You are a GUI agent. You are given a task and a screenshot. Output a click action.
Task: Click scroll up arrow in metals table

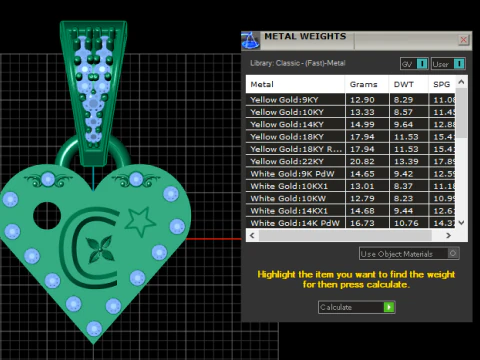[x=461, y=82]
